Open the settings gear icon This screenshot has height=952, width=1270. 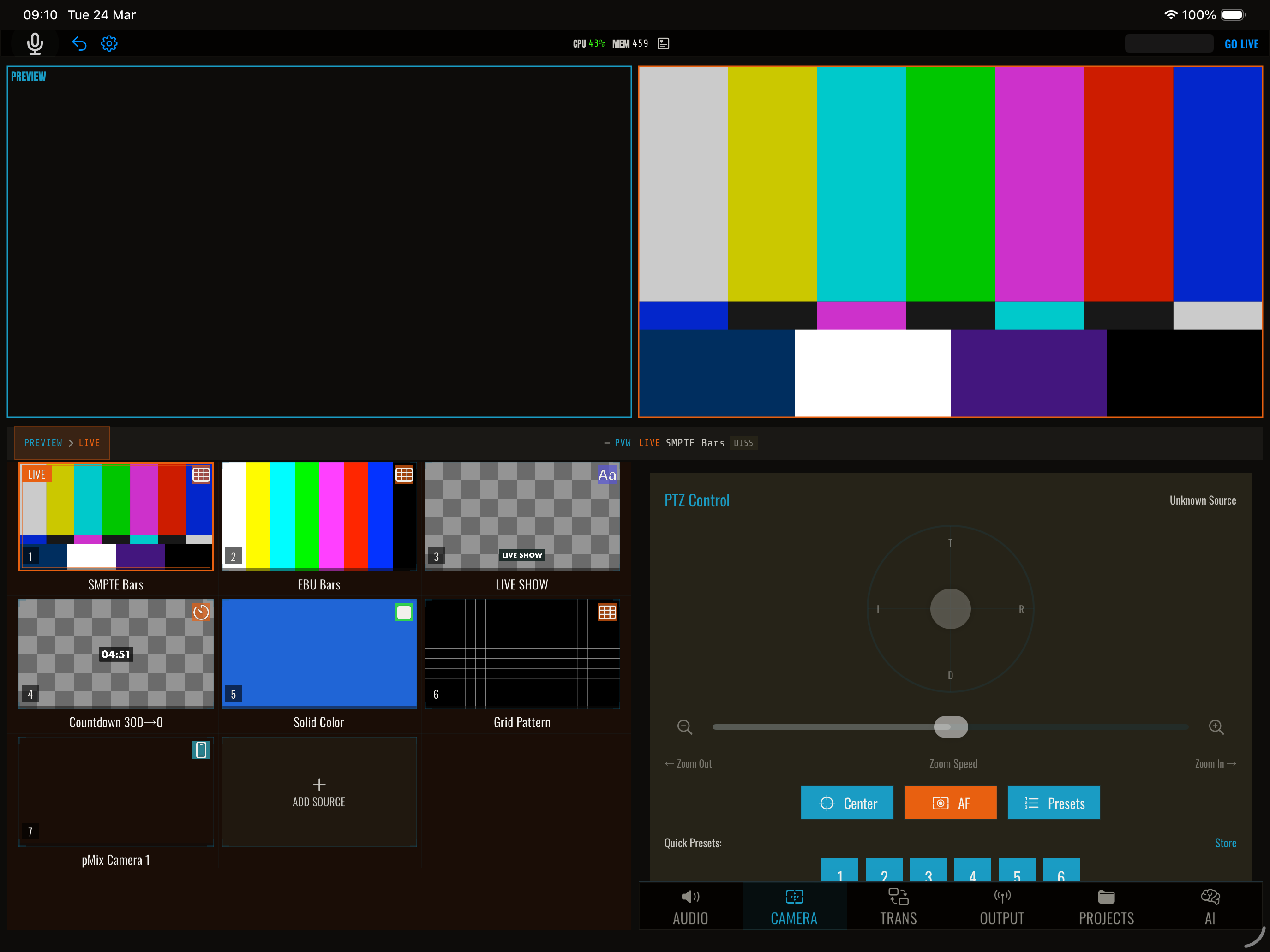click(x=108, y=43)
